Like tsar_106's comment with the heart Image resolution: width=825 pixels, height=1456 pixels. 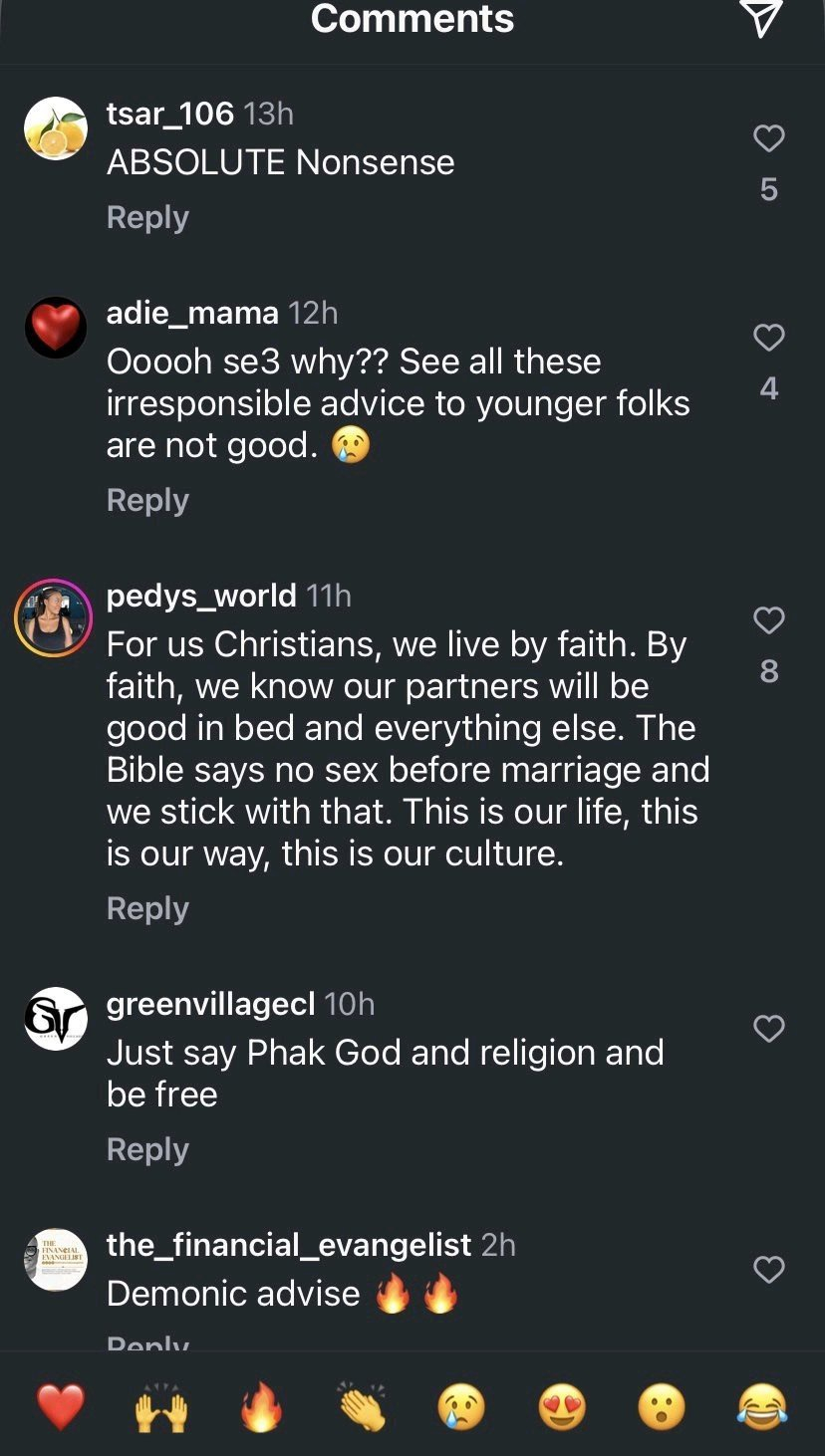(768, 138)
